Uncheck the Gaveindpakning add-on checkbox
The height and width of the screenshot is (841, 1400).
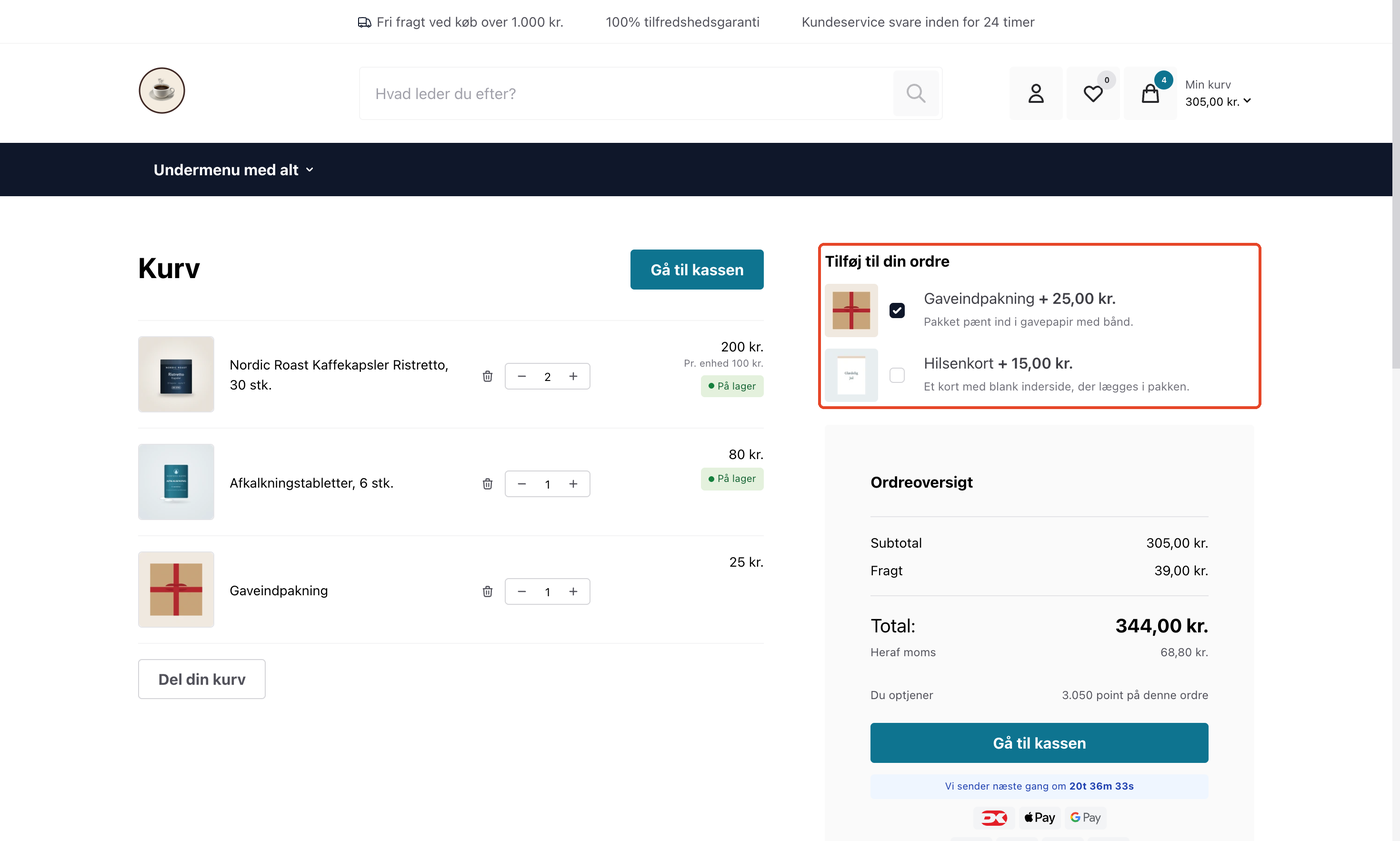coord(897,310)
